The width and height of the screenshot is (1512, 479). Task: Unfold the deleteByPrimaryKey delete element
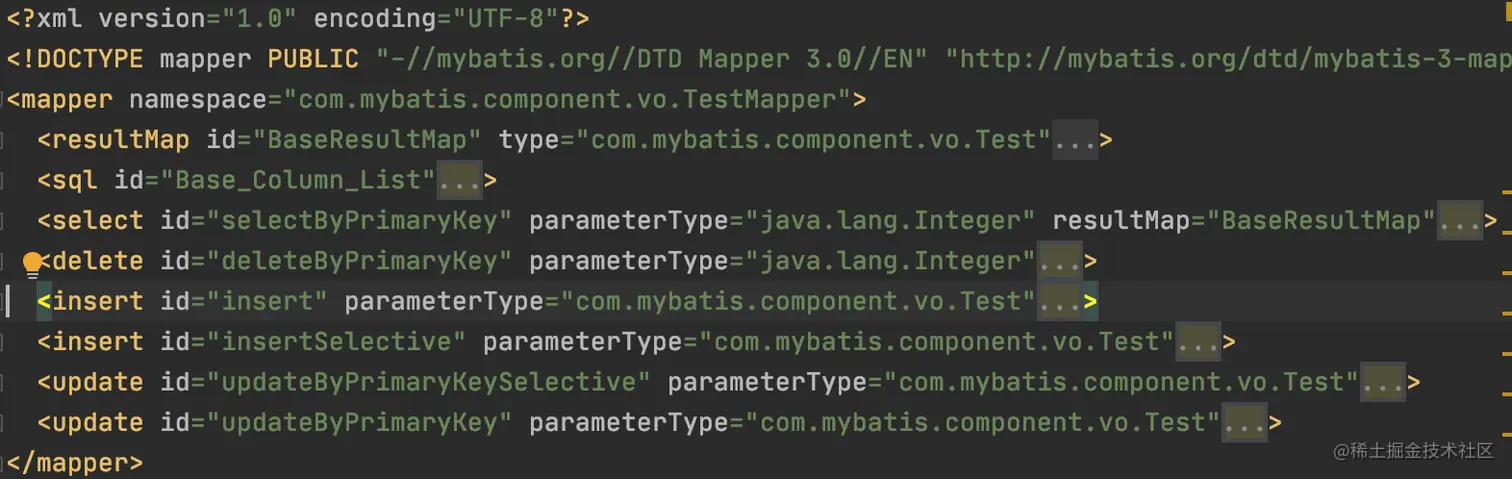[1060, 262]
